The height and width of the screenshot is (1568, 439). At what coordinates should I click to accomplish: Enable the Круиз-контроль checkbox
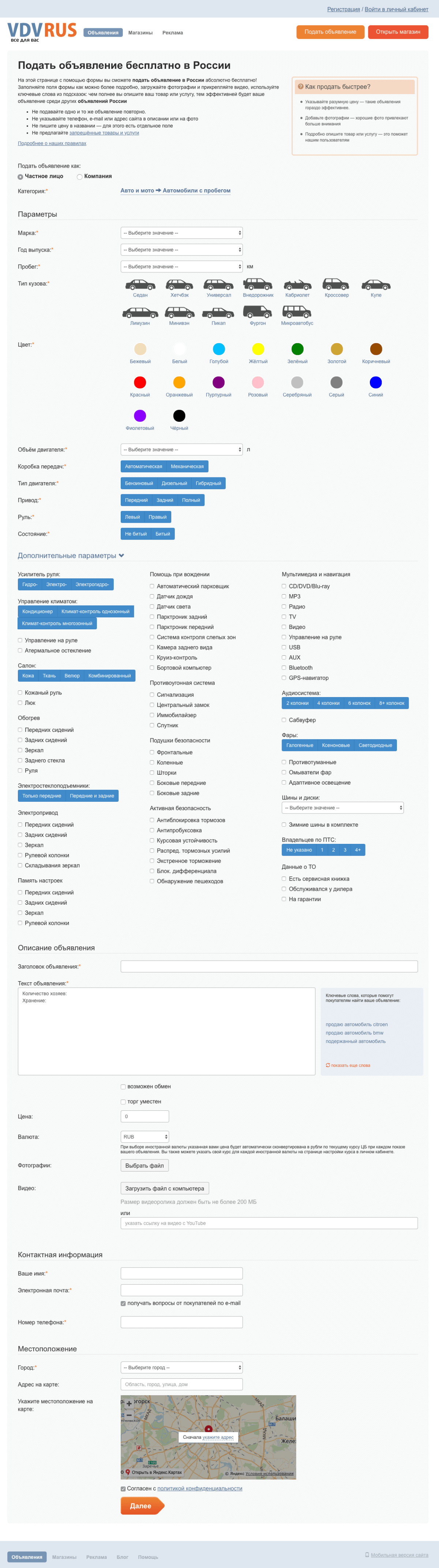pyautogui.click(x=152, y=658)
